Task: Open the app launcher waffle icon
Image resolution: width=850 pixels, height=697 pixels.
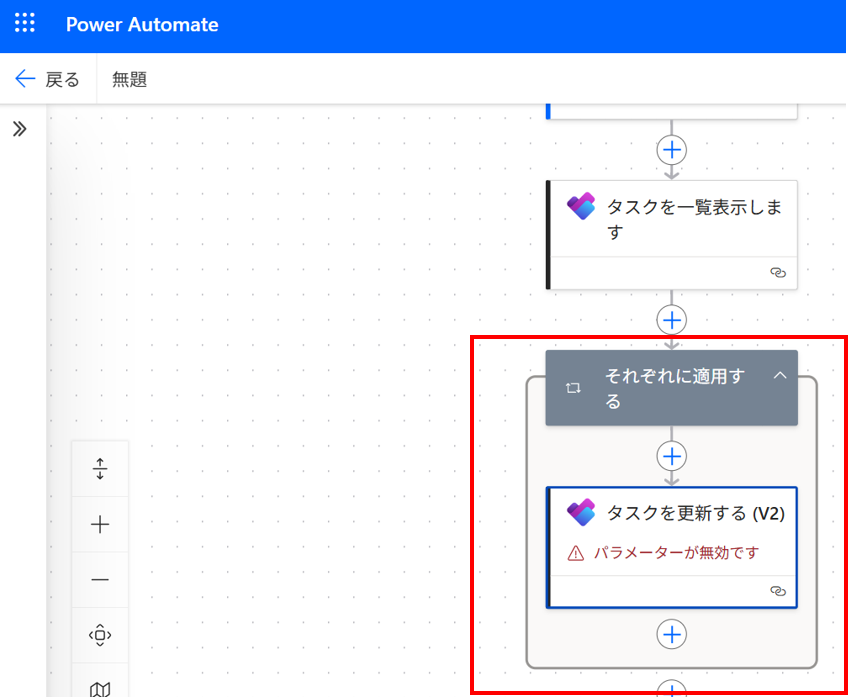Action: [x=24, y=24]
